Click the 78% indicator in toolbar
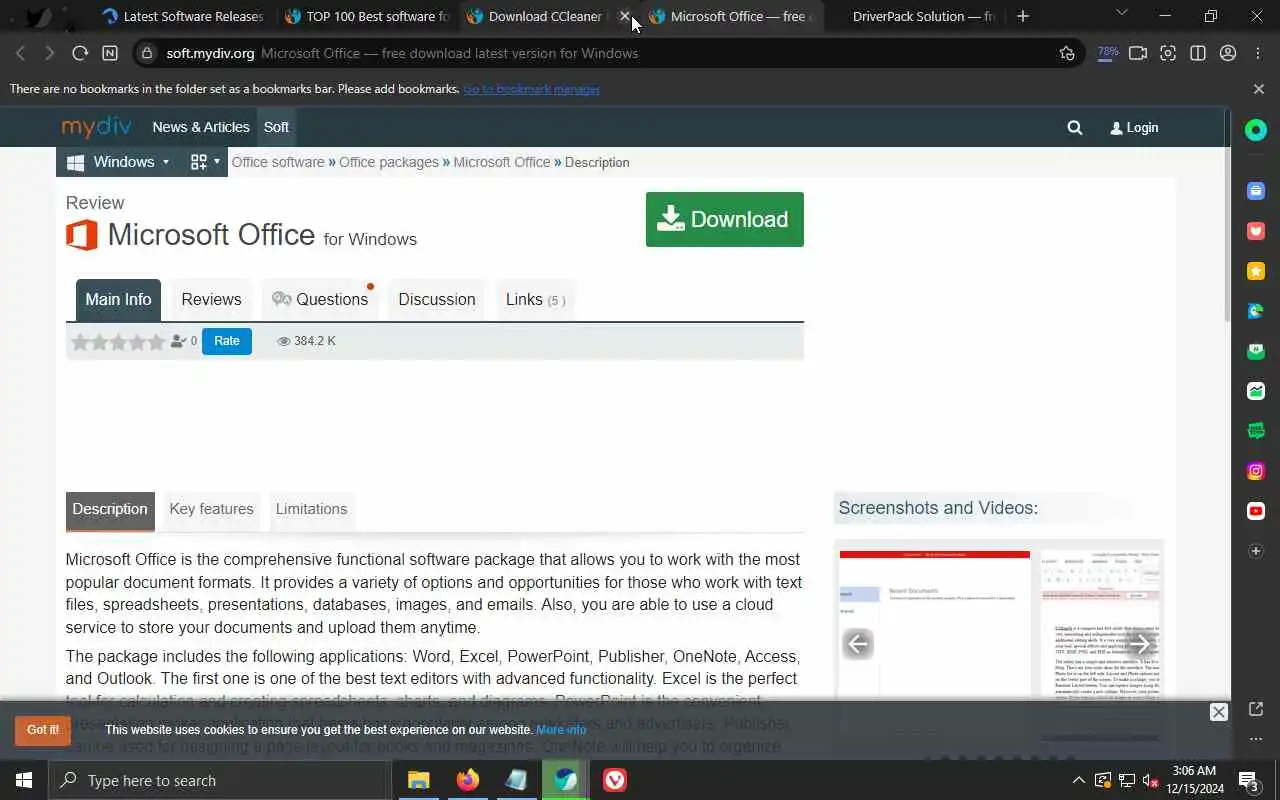The image size is (1280, 800). pyautogui.click(x=1108, y=53)
